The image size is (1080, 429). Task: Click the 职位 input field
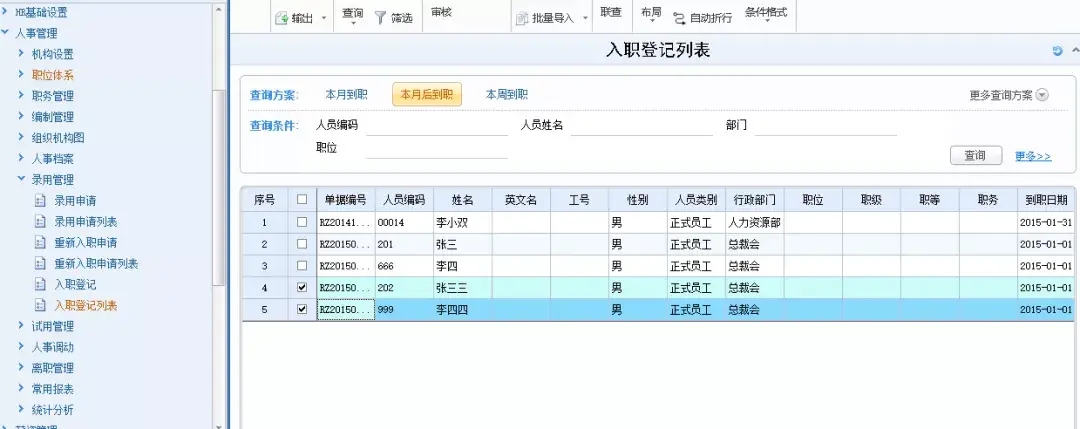point(437,149)
